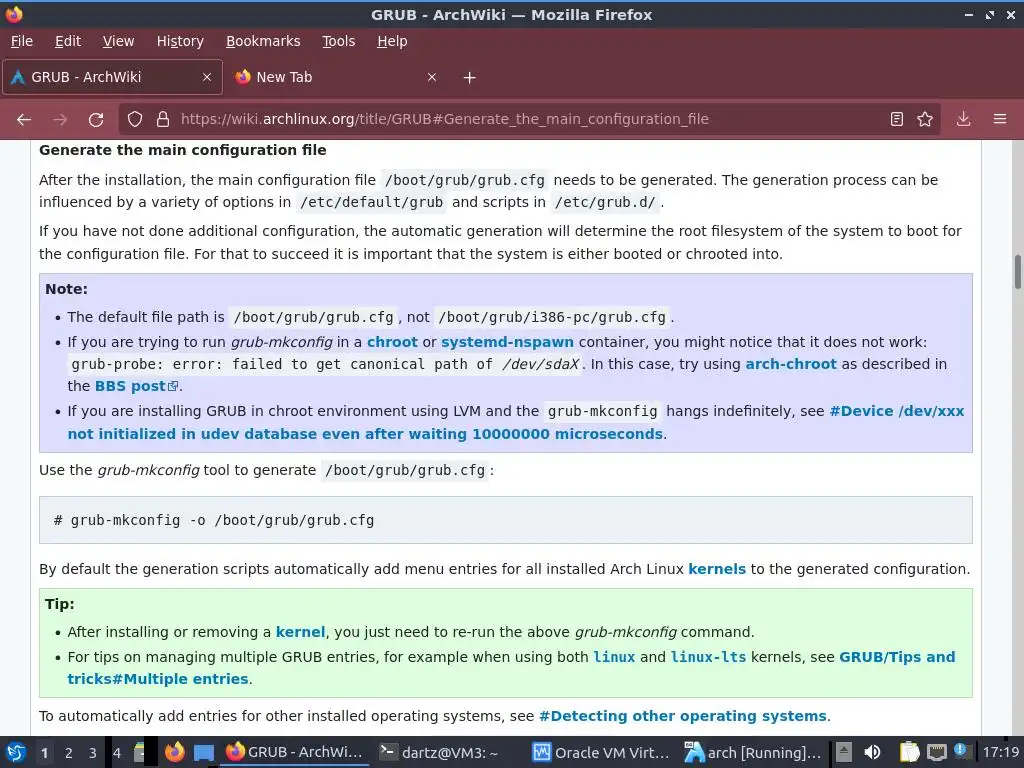The width and height of the screenshot is (1024, 768).
Task: Launch Firefox from the taskbar quick launcher
Action: click(x=174, y=752)
